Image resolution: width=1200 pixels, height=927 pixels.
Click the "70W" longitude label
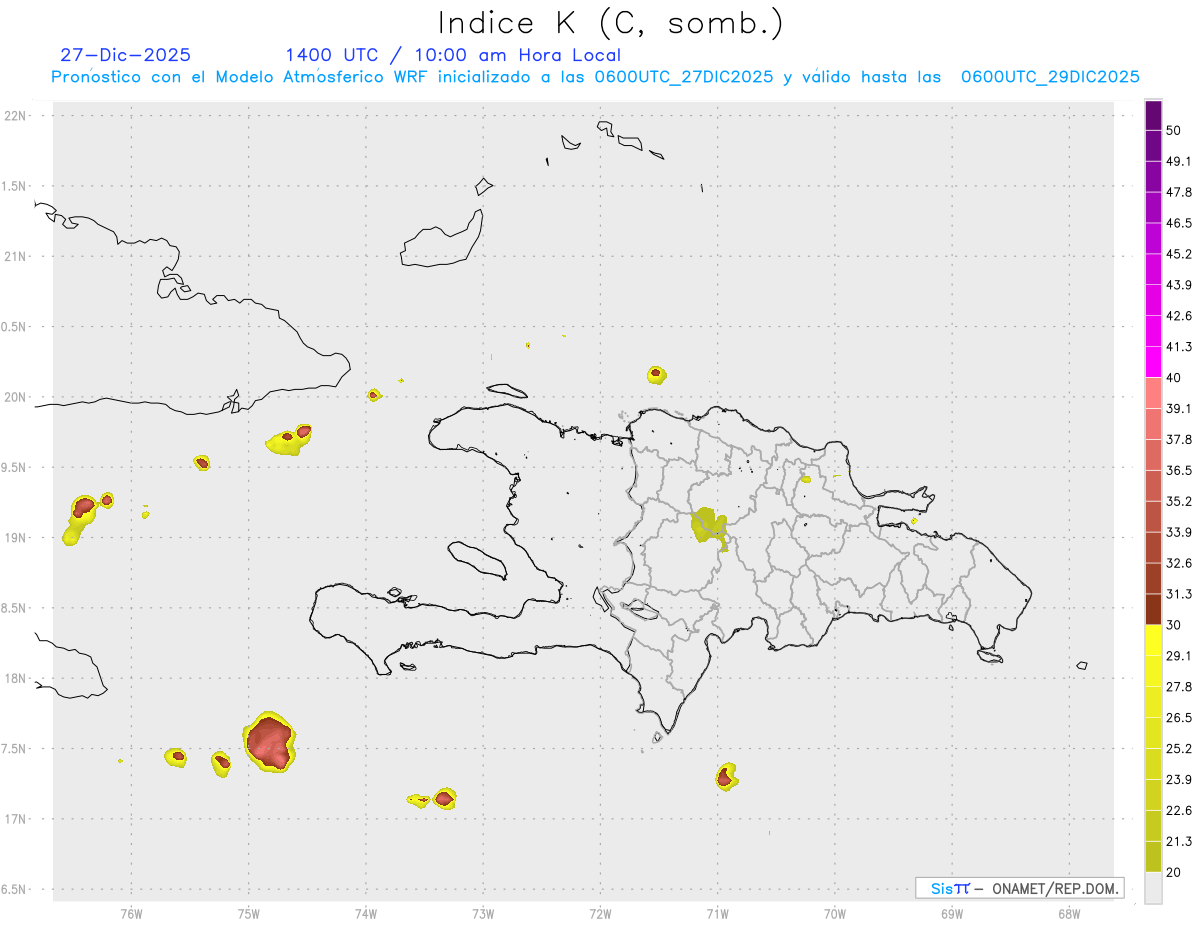click(x=835, y=913)
